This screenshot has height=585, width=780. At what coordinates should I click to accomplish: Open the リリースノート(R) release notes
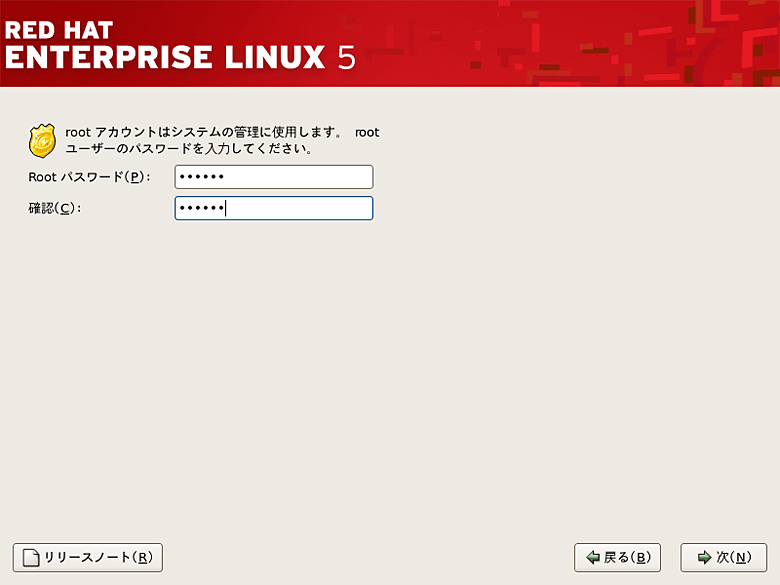[x=87, y=558]
